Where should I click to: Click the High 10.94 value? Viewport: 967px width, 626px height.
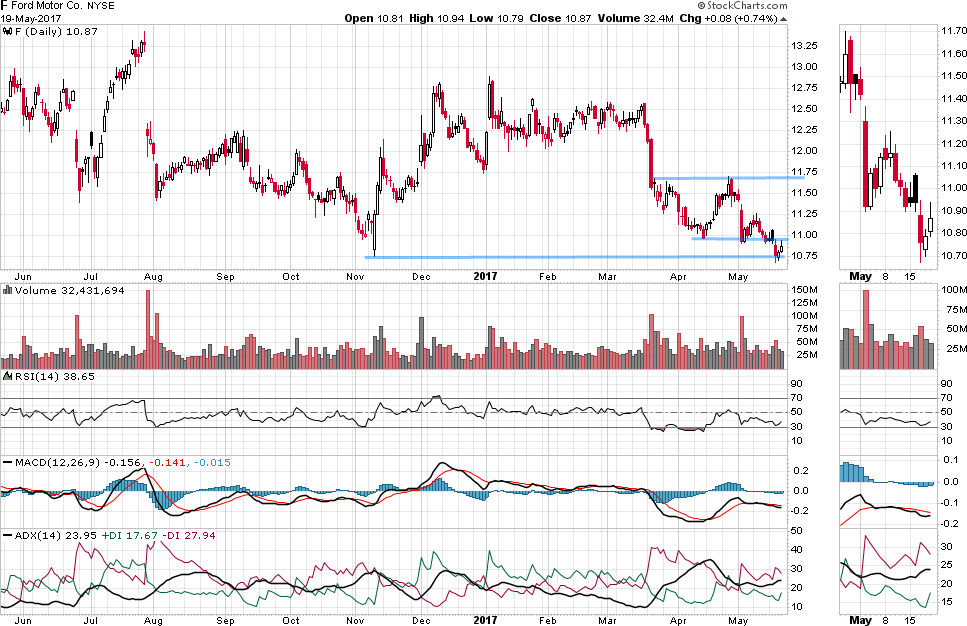click(437, 19)
